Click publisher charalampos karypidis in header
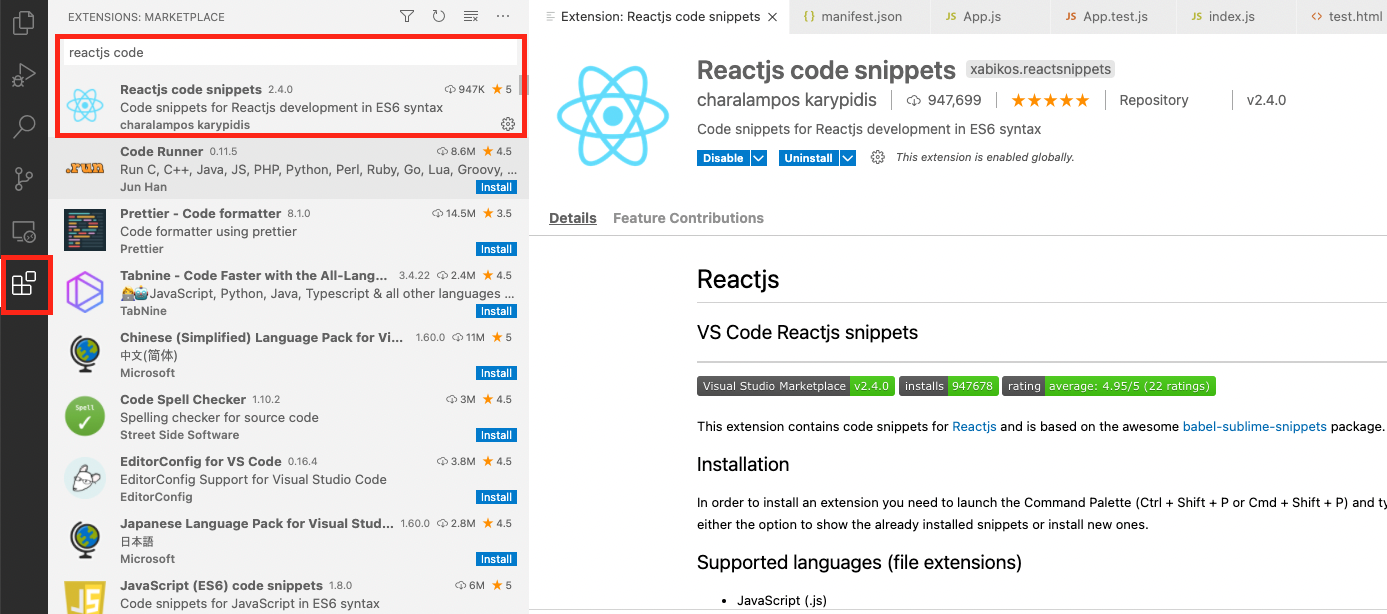Screen dimensions: 1387x614 787,100
